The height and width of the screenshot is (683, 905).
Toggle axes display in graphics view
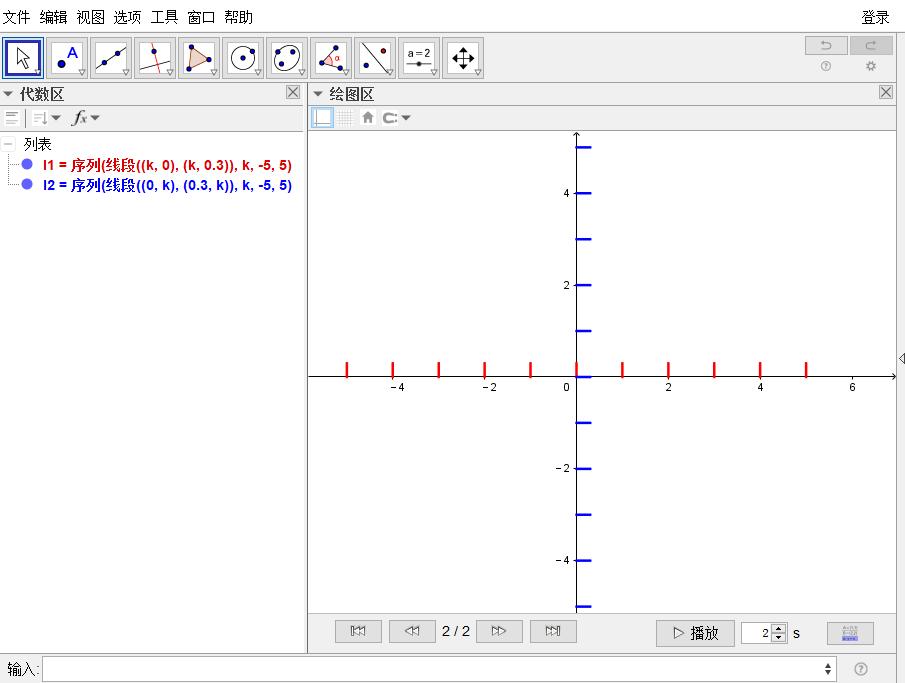323,118
